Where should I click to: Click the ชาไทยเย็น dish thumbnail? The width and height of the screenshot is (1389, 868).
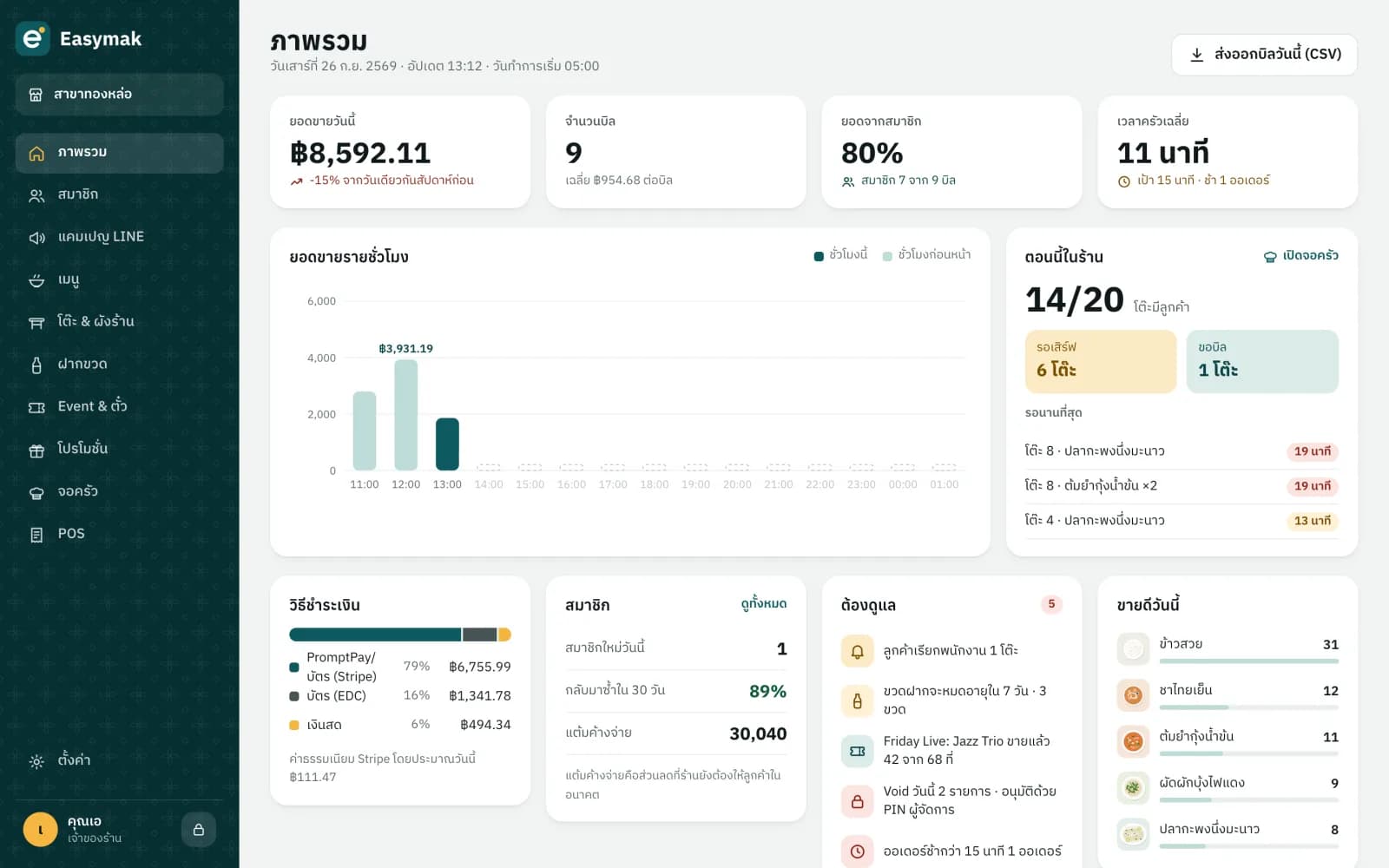1133,694
